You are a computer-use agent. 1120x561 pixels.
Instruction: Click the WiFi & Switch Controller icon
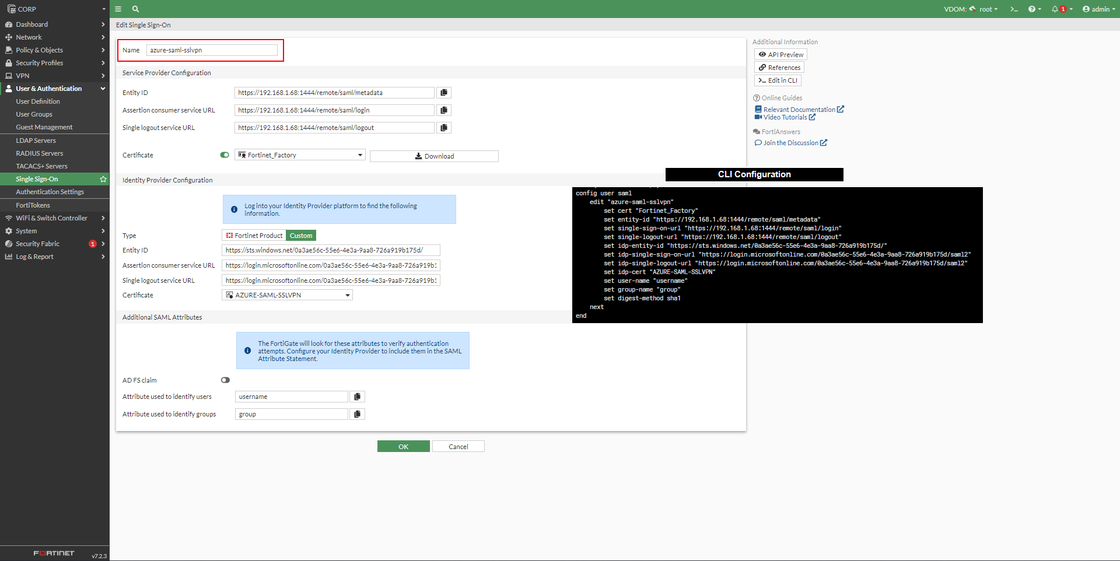tap(9, 218)
